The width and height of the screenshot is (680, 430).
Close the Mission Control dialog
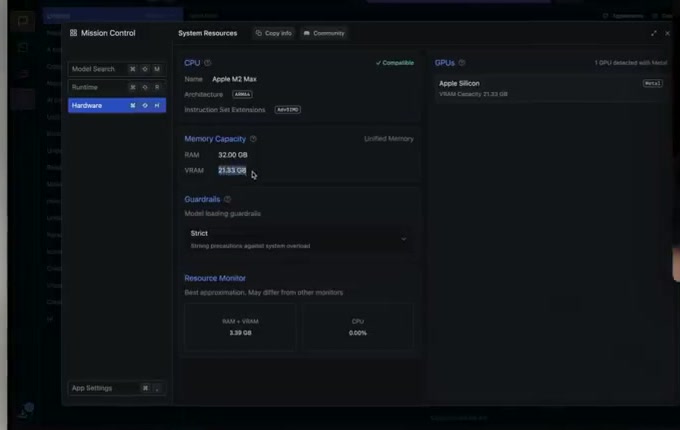667,33
